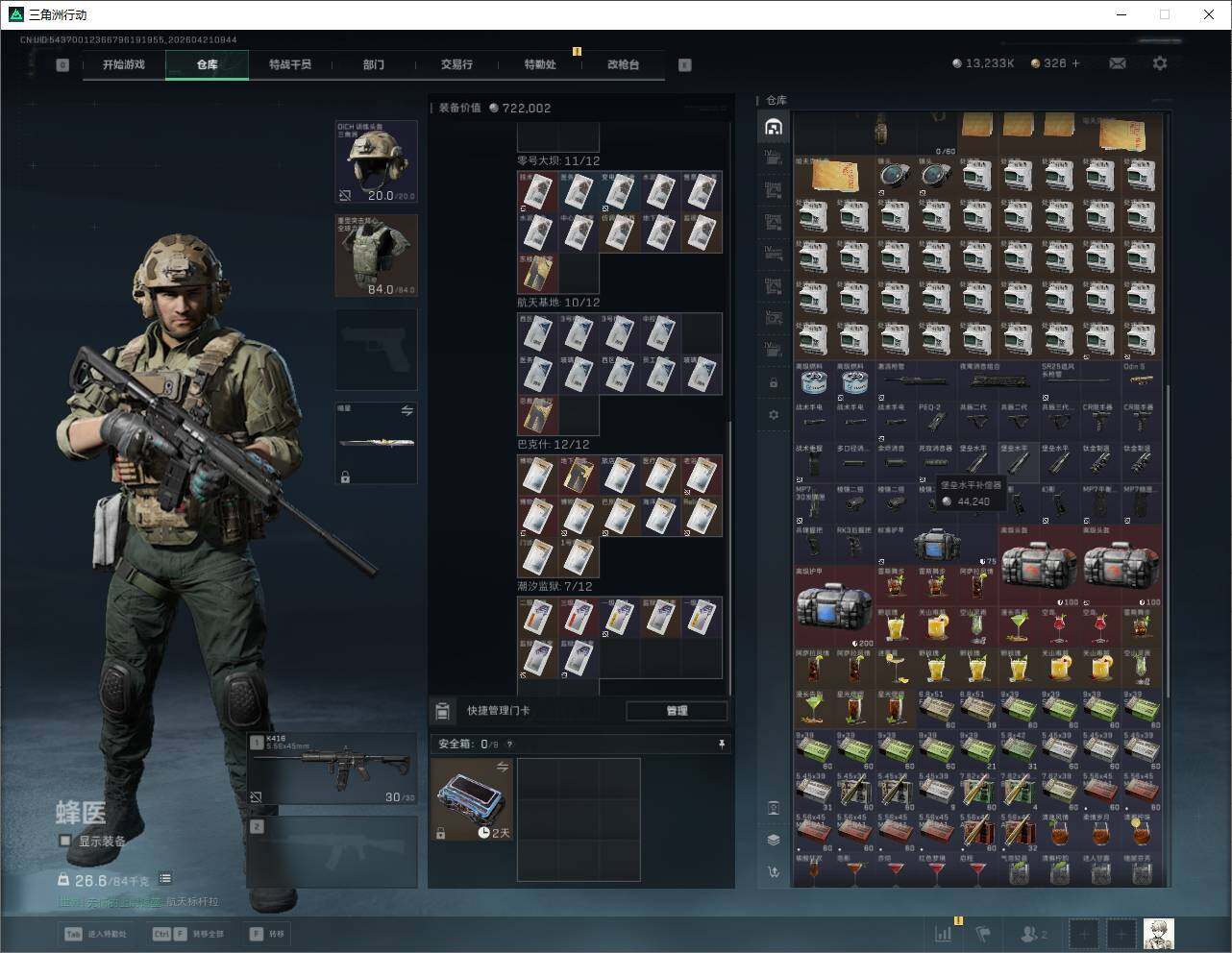Click the 潮汐监狱 7/12 keycard header

(555, 586)
